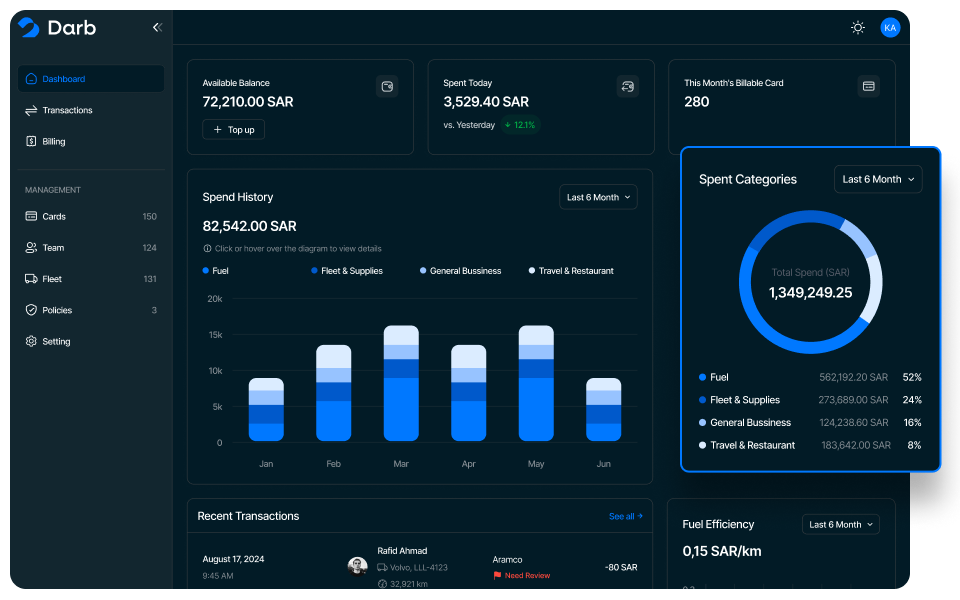
Task: Follow the See all transactions link
Action: click(x=625, y=517)
